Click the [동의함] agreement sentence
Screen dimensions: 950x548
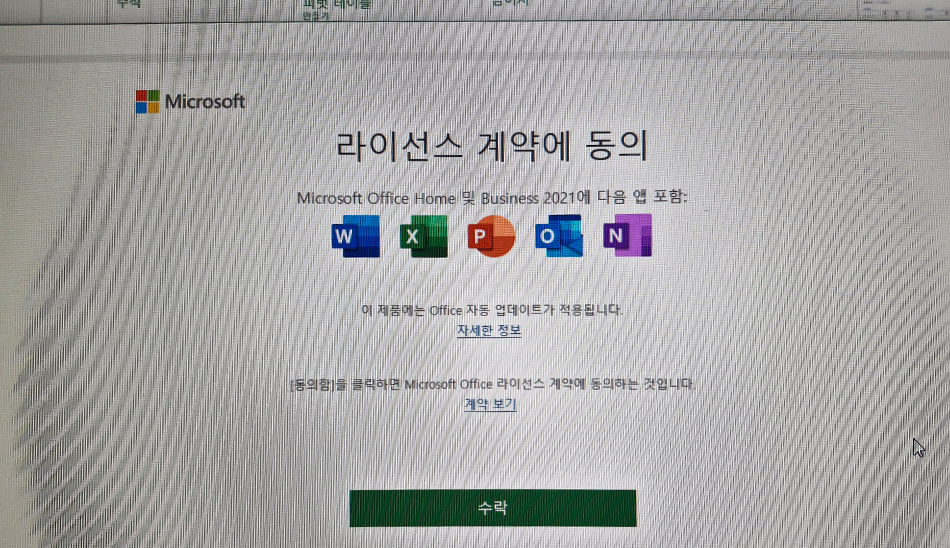click(x=493, y=384)
